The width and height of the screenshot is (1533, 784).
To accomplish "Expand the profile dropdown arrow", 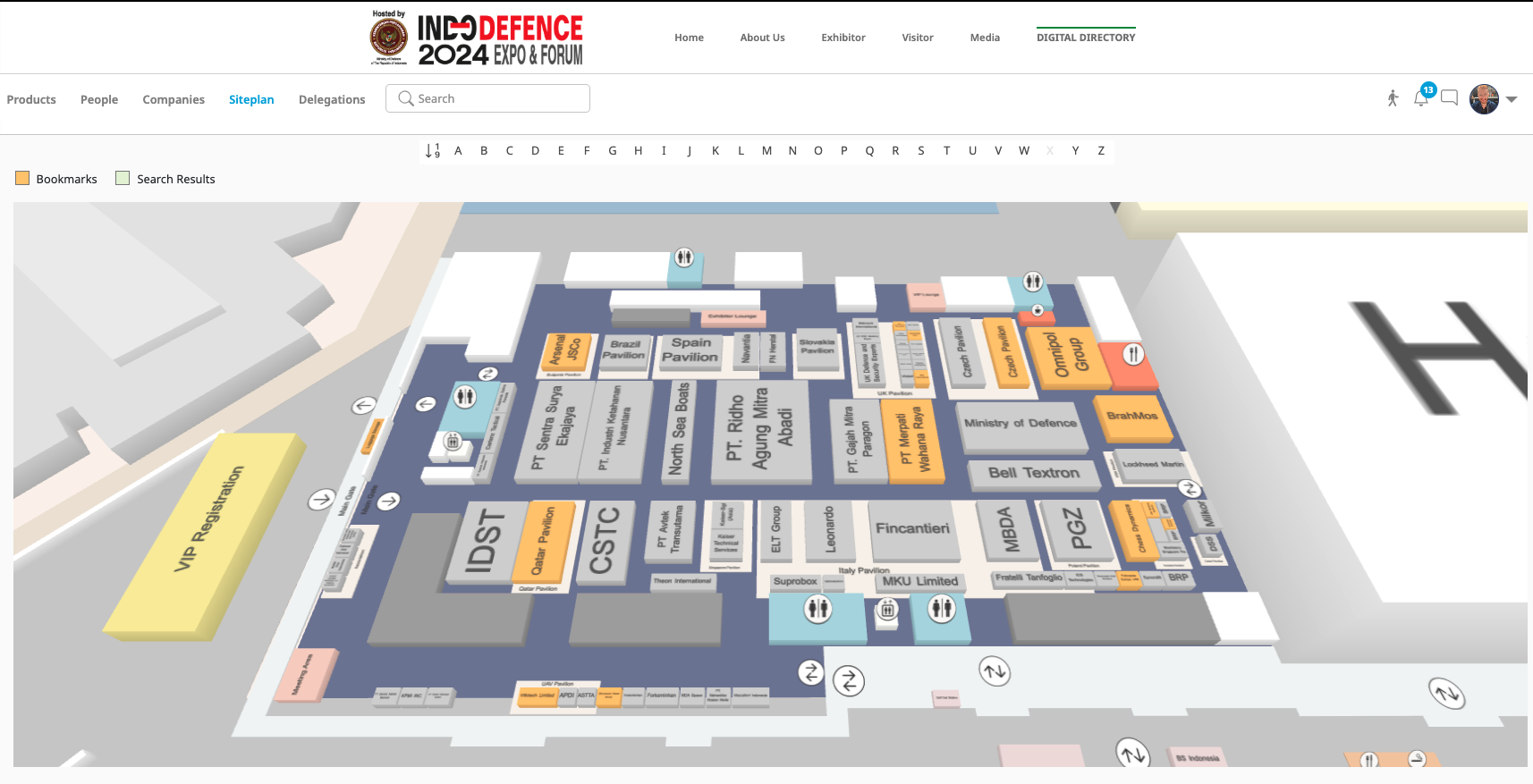I will (1512, 99).
